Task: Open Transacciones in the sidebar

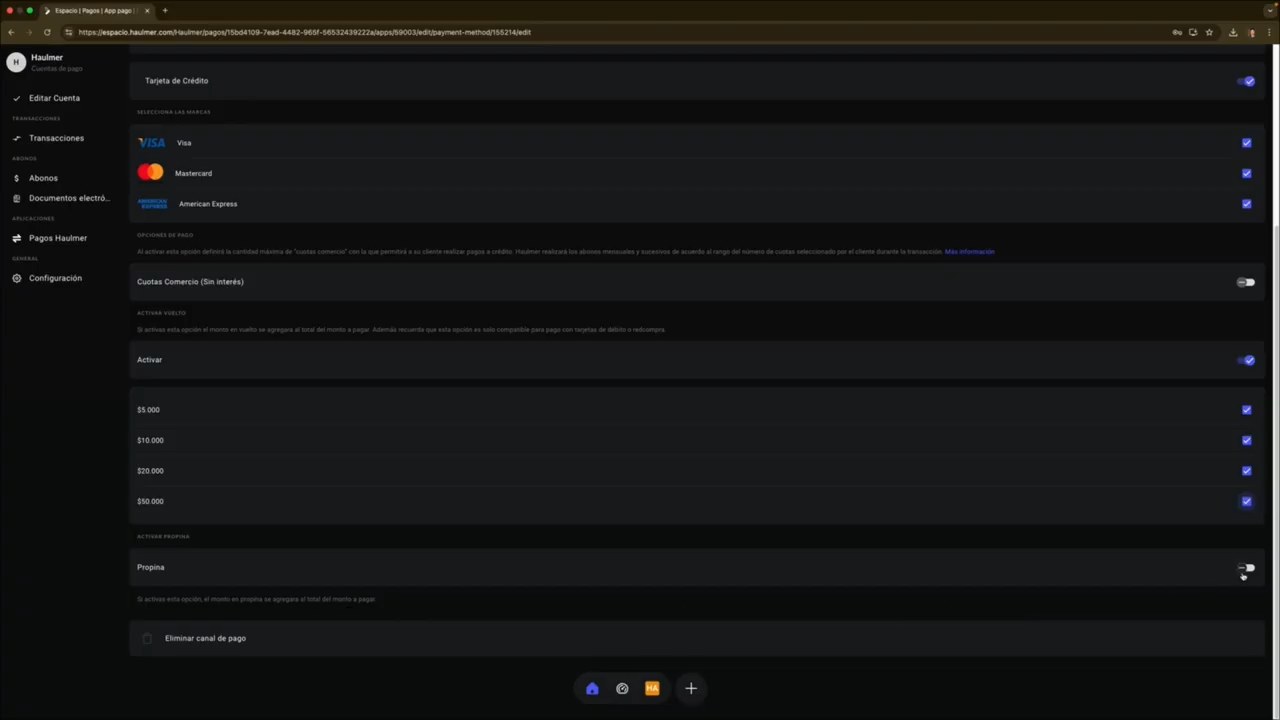Action: (56, 138)
